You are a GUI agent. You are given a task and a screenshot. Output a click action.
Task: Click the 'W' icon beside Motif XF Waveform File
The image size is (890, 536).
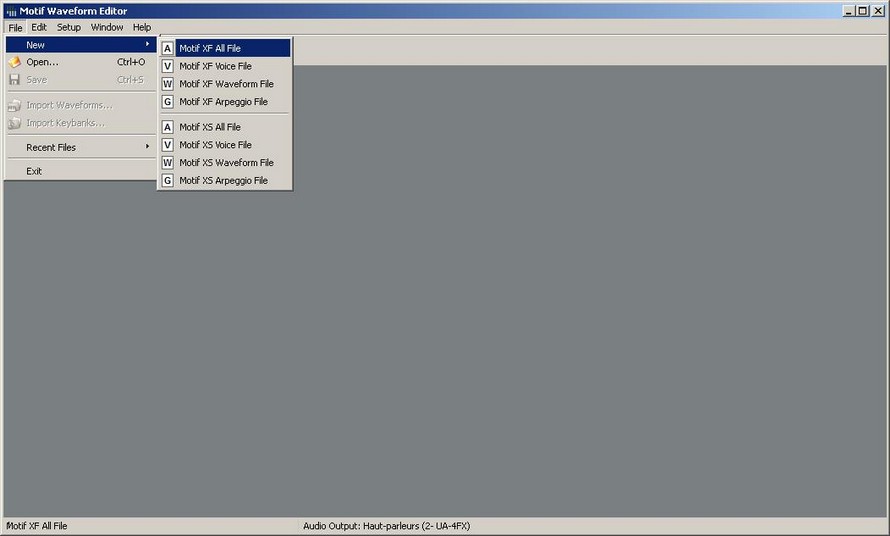168,84
